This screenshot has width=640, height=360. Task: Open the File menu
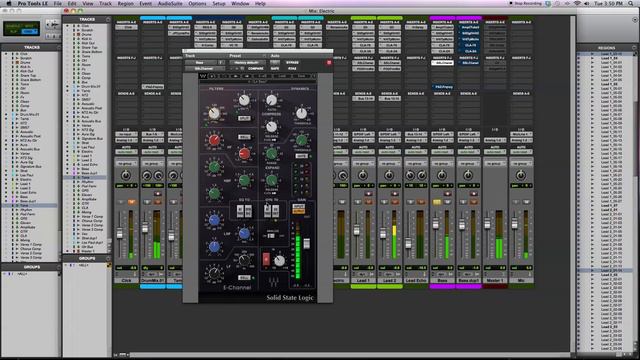click(x=58, y=3)
